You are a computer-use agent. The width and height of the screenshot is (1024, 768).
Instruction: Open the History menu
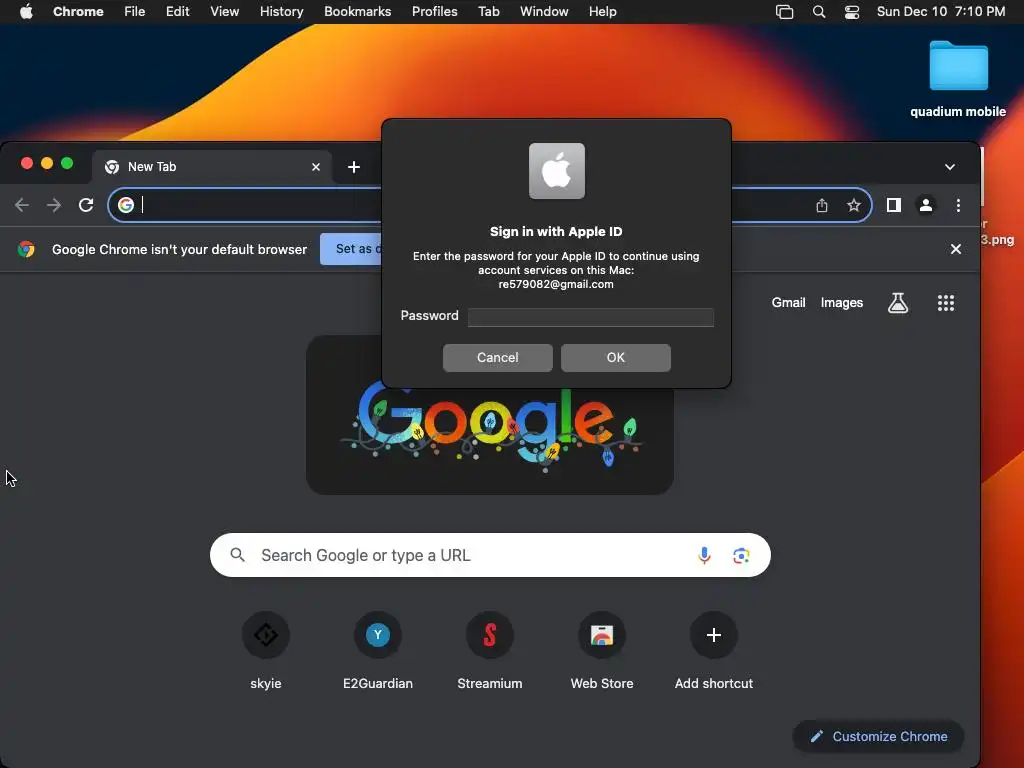[281, 12]
